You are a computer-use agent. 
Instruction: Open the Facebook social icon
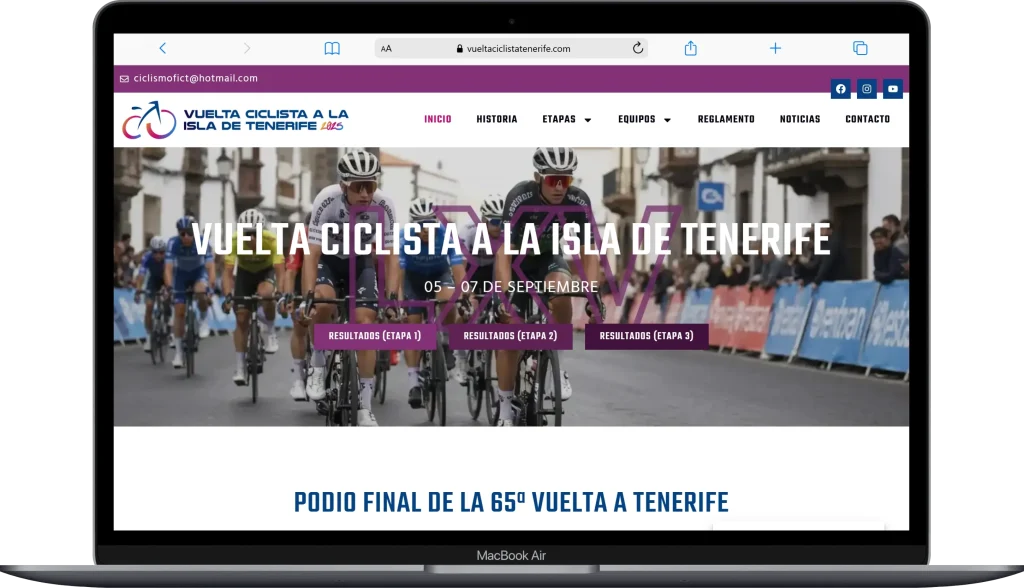840,89
